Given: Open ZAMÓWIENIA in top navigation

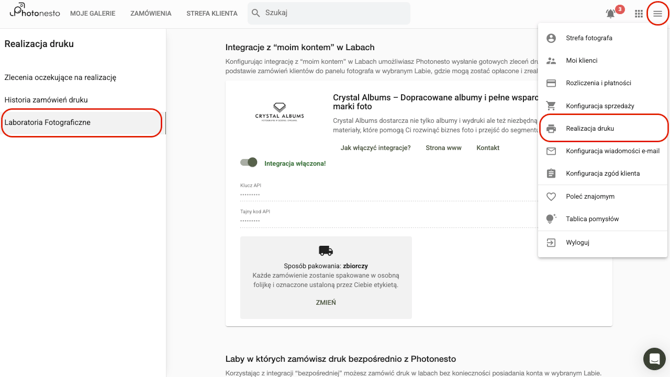Looking at the screenshot, I should point(151,13).
